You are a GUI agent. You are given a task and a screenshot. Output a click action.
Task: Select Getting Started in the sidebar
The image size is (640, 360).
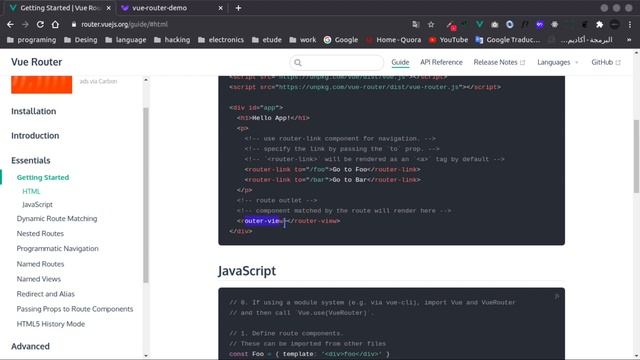[x=43, y=178]
